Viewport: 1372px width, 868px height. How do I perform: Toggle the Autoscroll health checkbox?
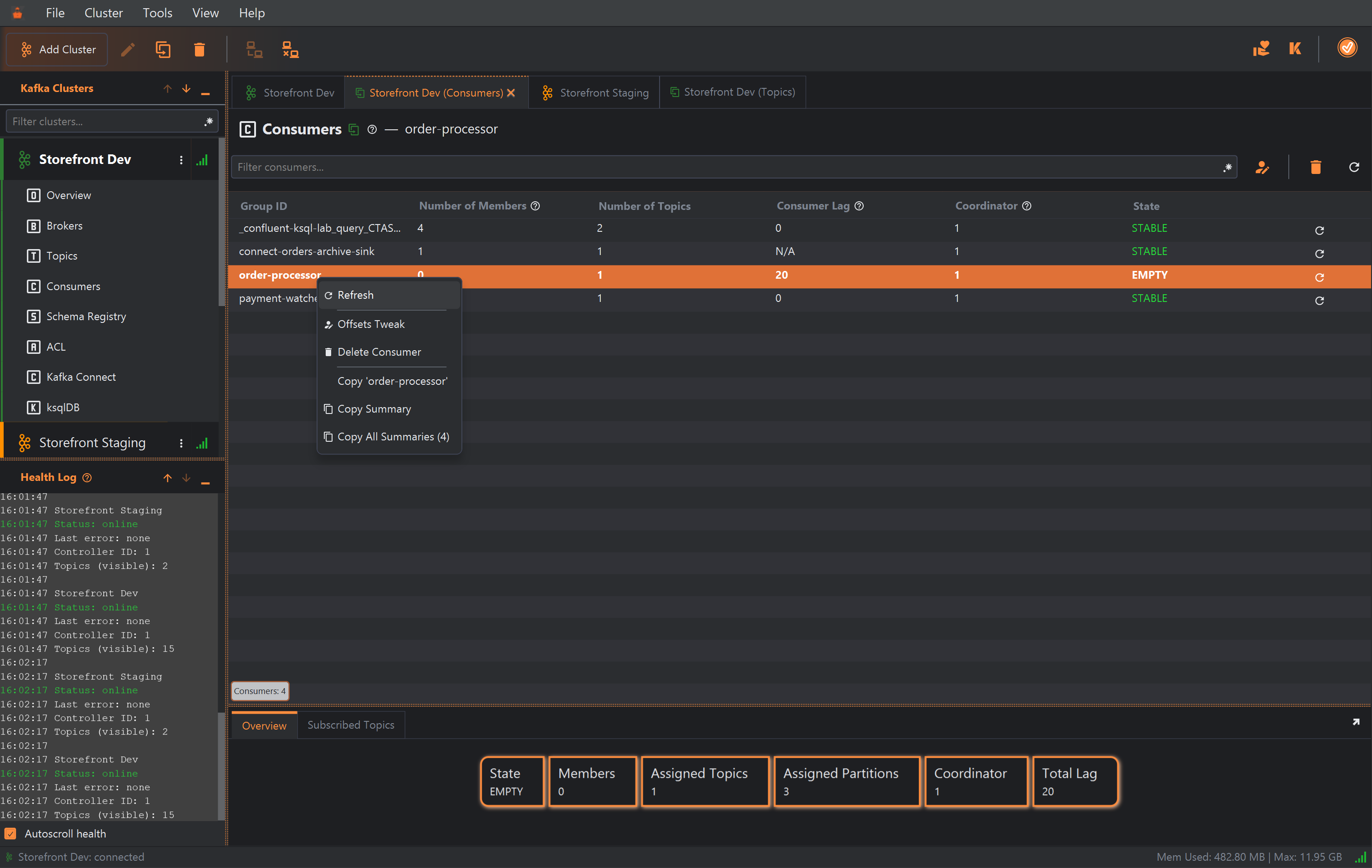(10, 834)
